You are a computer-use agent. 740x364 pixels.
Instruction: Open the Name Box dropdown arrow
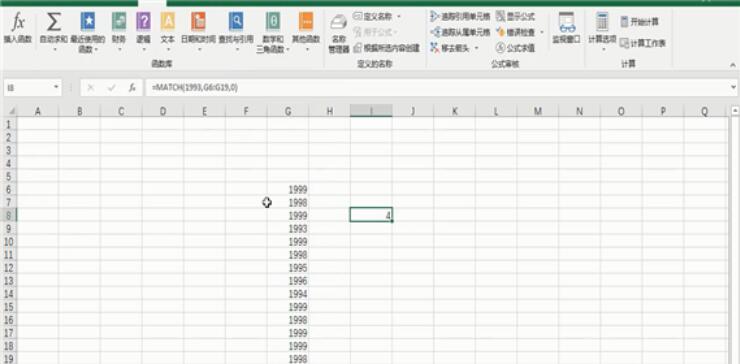56,87
